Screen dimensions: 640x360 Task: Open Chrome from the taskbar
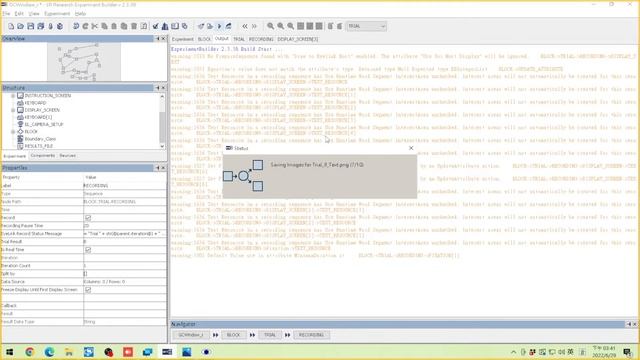[x=29, y=352]
